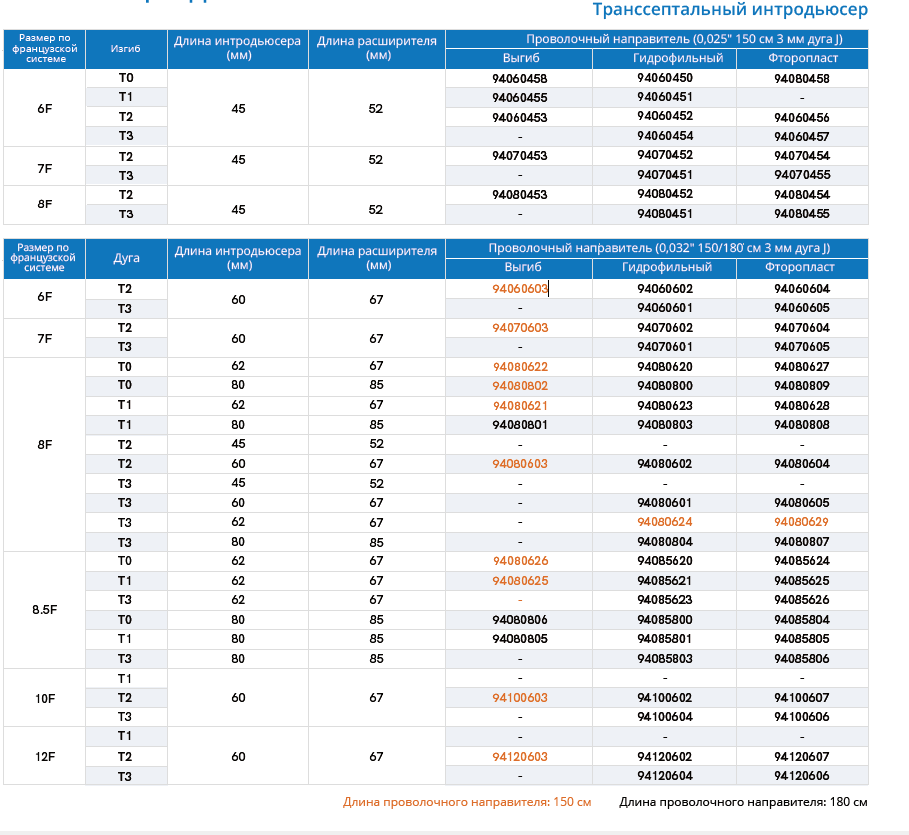
Task: Click orange code 94080603
Action: tap(519, 463)
